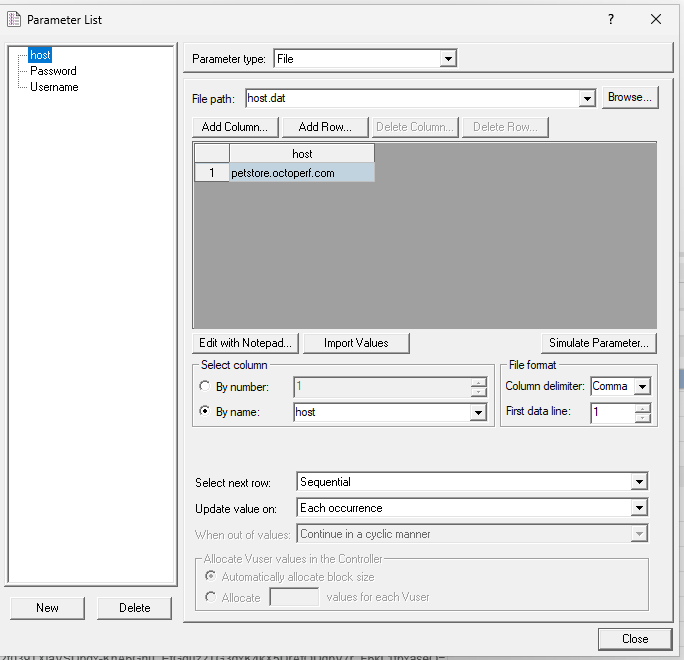Click the First data line field
The image size is (684, 660).
point(612,412)
